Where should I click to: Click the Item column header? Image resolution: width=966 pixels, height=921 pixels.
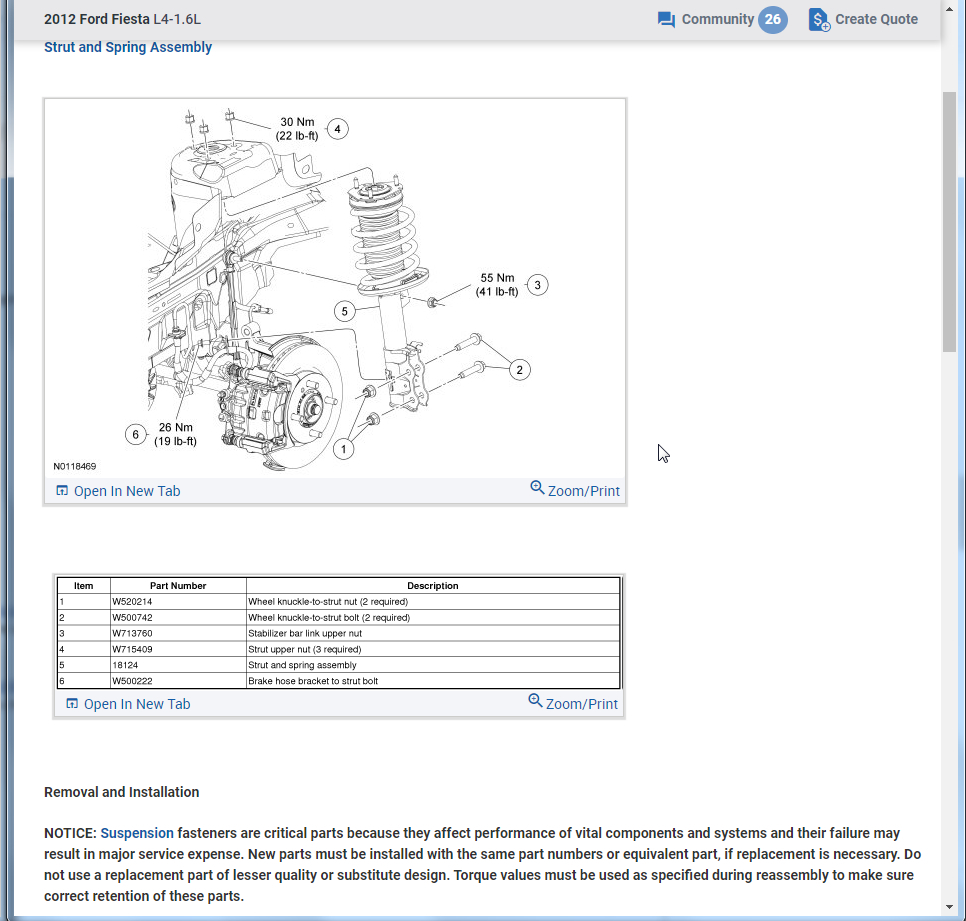[x=84, y=586]
